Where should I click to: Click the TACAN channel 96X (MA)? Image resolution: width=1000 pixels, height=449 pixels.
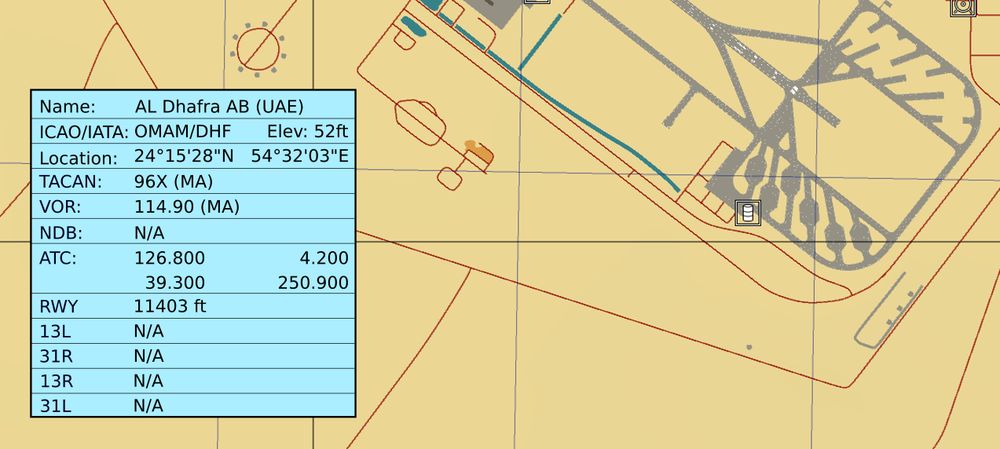tap(173, 182)
